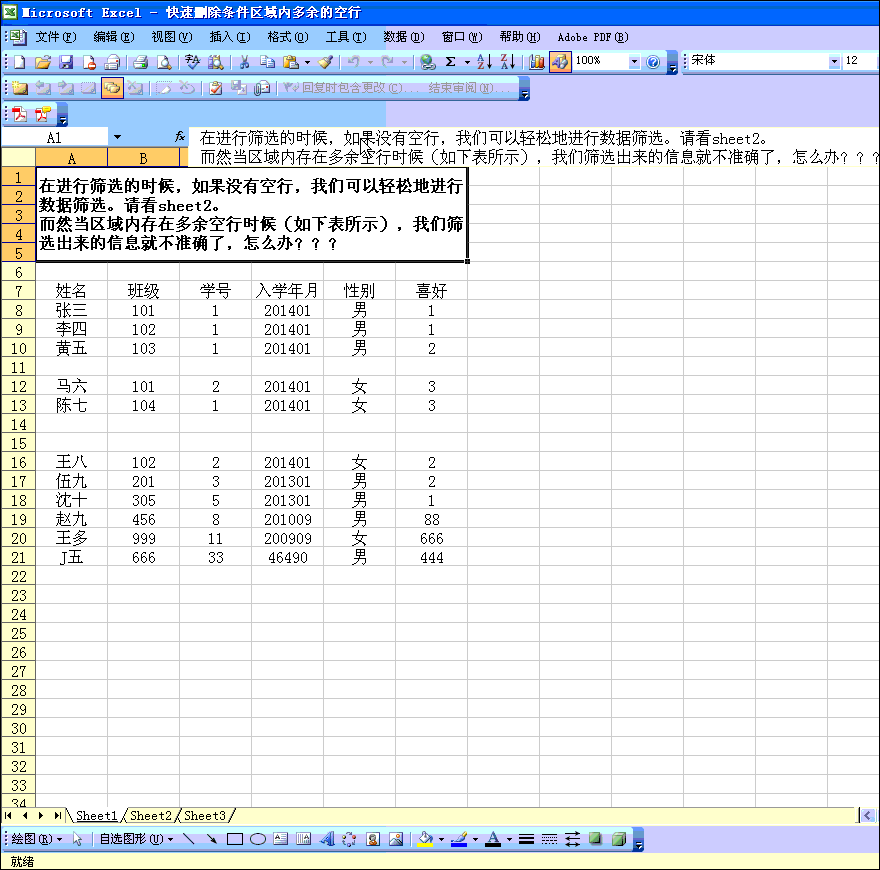Open the 数据 (Data) menu
This screenshot has height=870, width=880.
click(403, 37)
